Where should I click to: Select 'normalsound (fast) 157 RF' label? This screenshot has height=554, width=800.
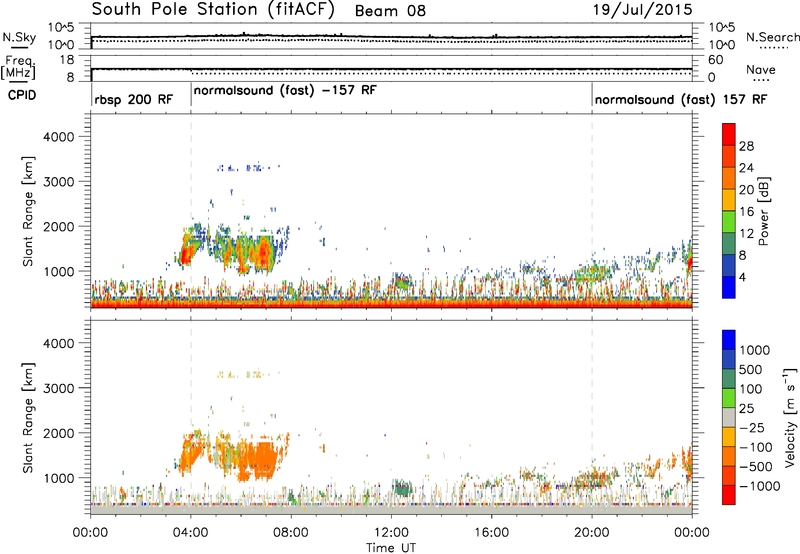click(x=681, y=99)
